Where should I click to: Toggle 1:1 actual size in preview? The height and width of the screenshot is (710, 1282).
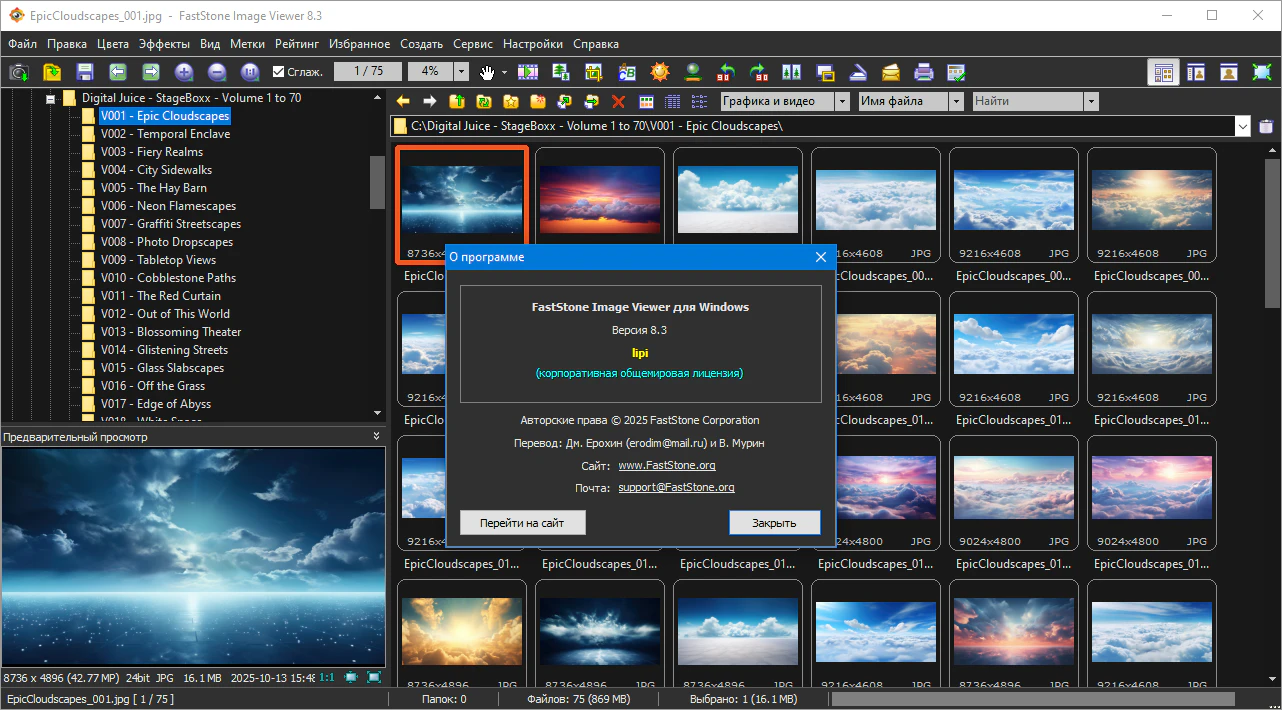(327, 677)
